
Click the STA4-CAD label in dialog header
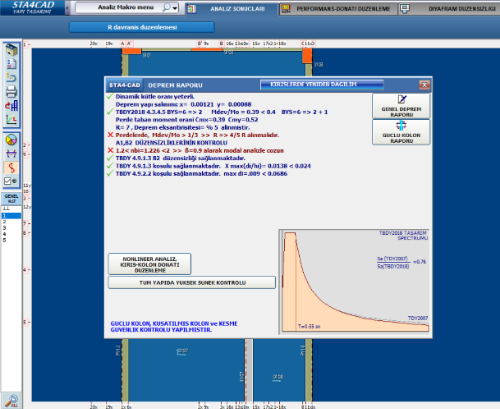(x=124, y=85)
